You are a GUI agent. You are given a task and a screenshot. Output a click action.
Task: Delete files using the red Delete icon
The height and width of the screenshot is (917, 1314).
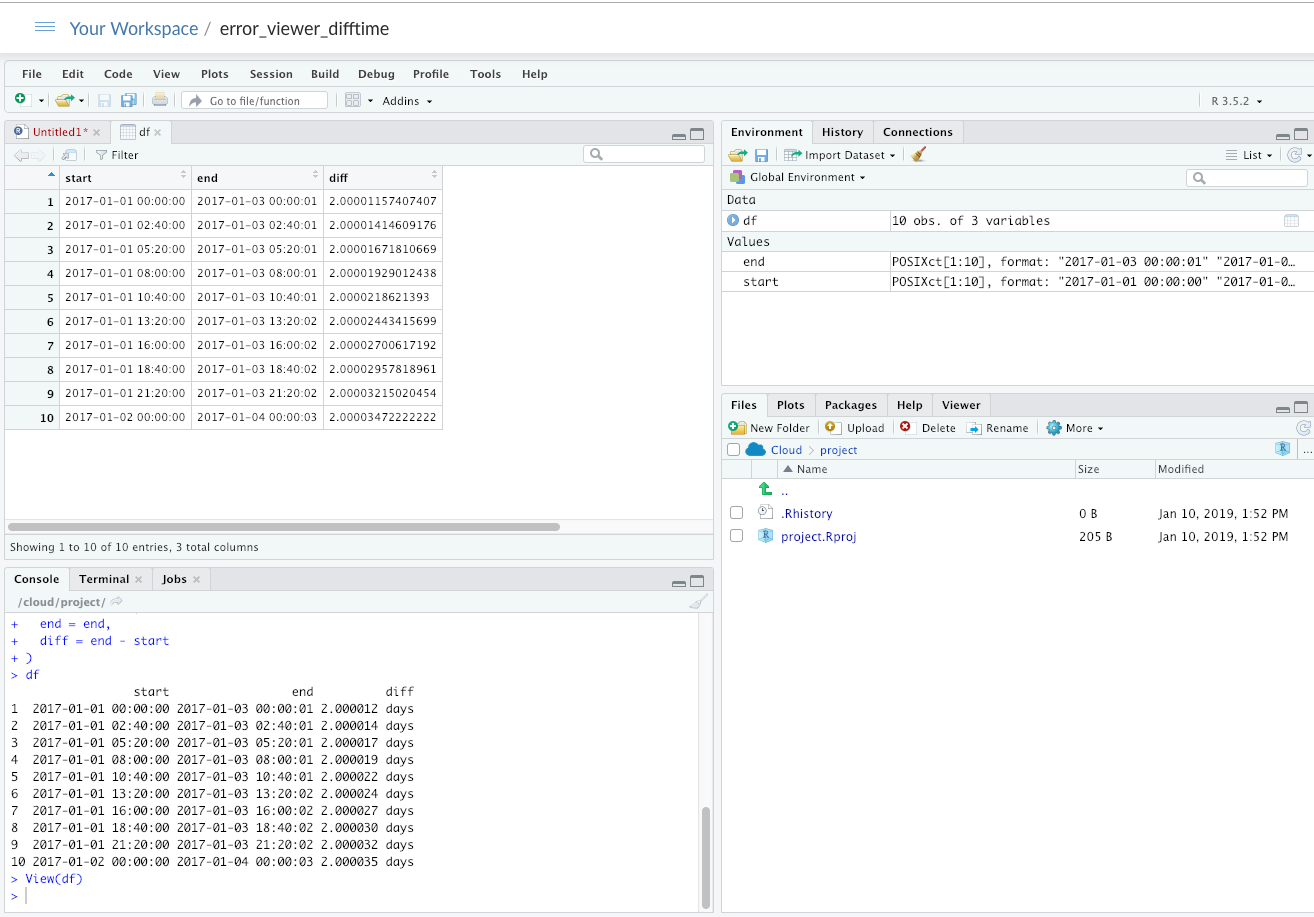931,427
